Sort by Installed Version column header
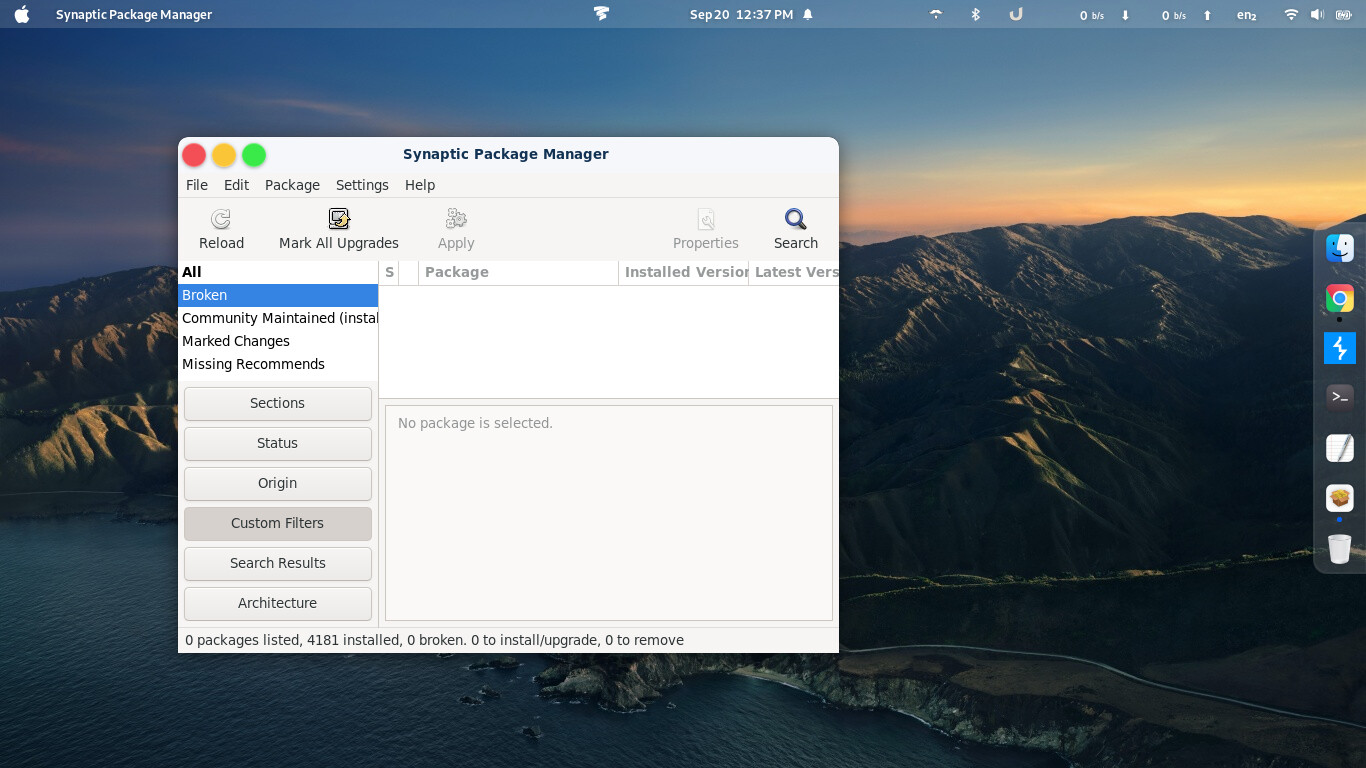 (x=684, y=272)
